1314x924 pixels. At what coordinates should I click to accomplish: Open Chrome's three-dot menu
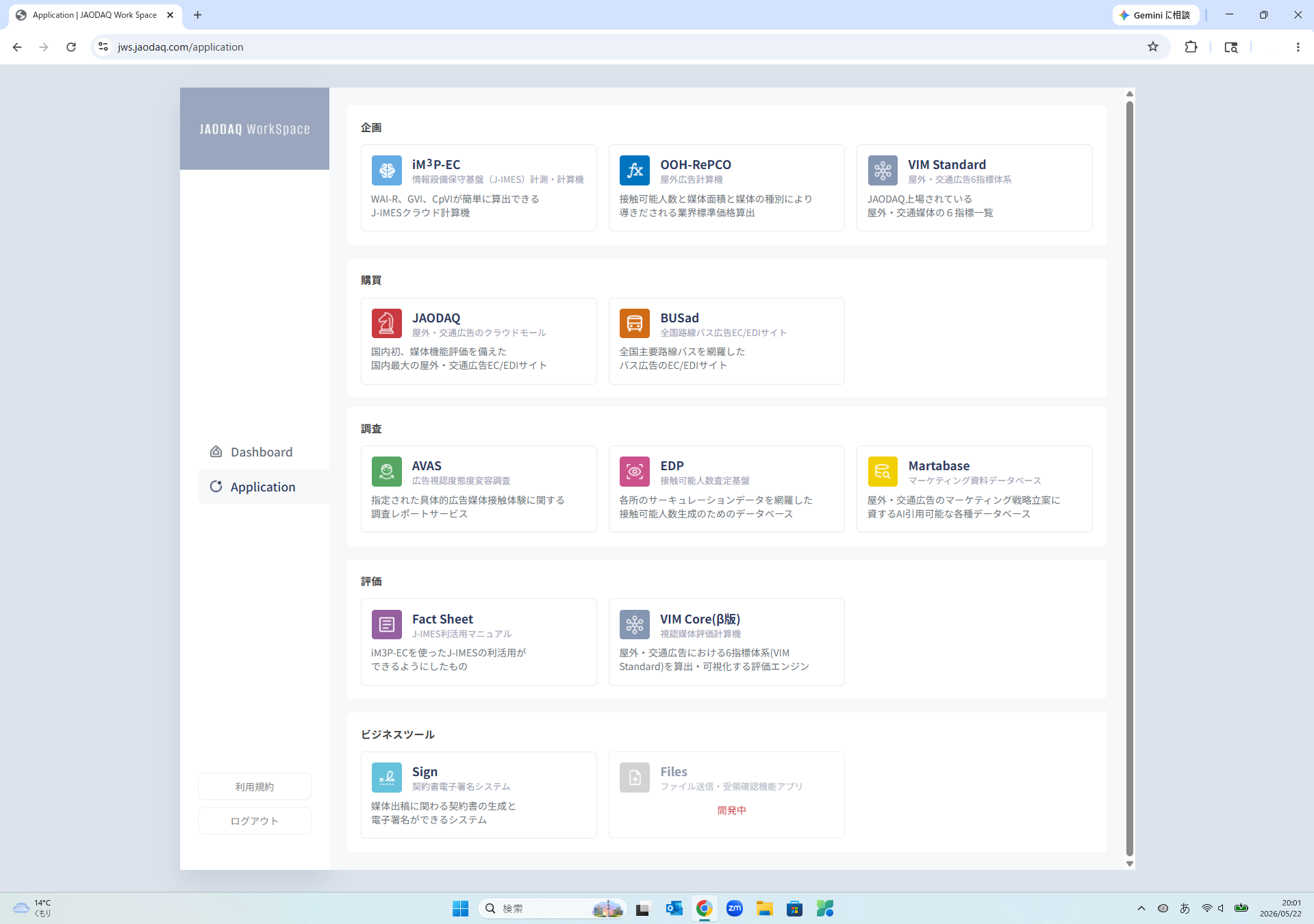(x=1298, y=47)
